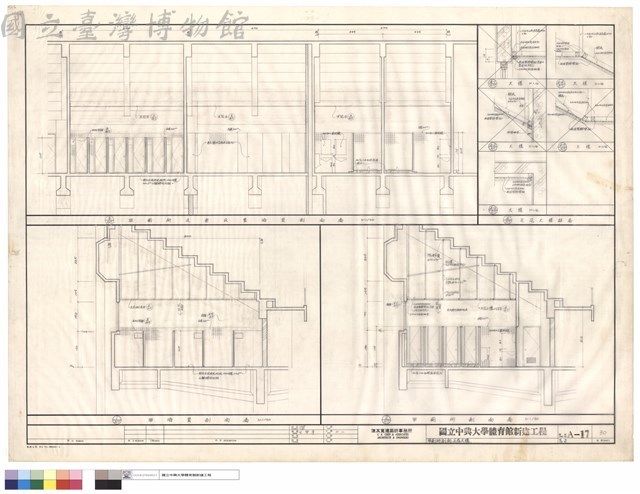Viewport: 640px width, 494px height.
Task: Select the top round option in title block
Action: point(329,428)
